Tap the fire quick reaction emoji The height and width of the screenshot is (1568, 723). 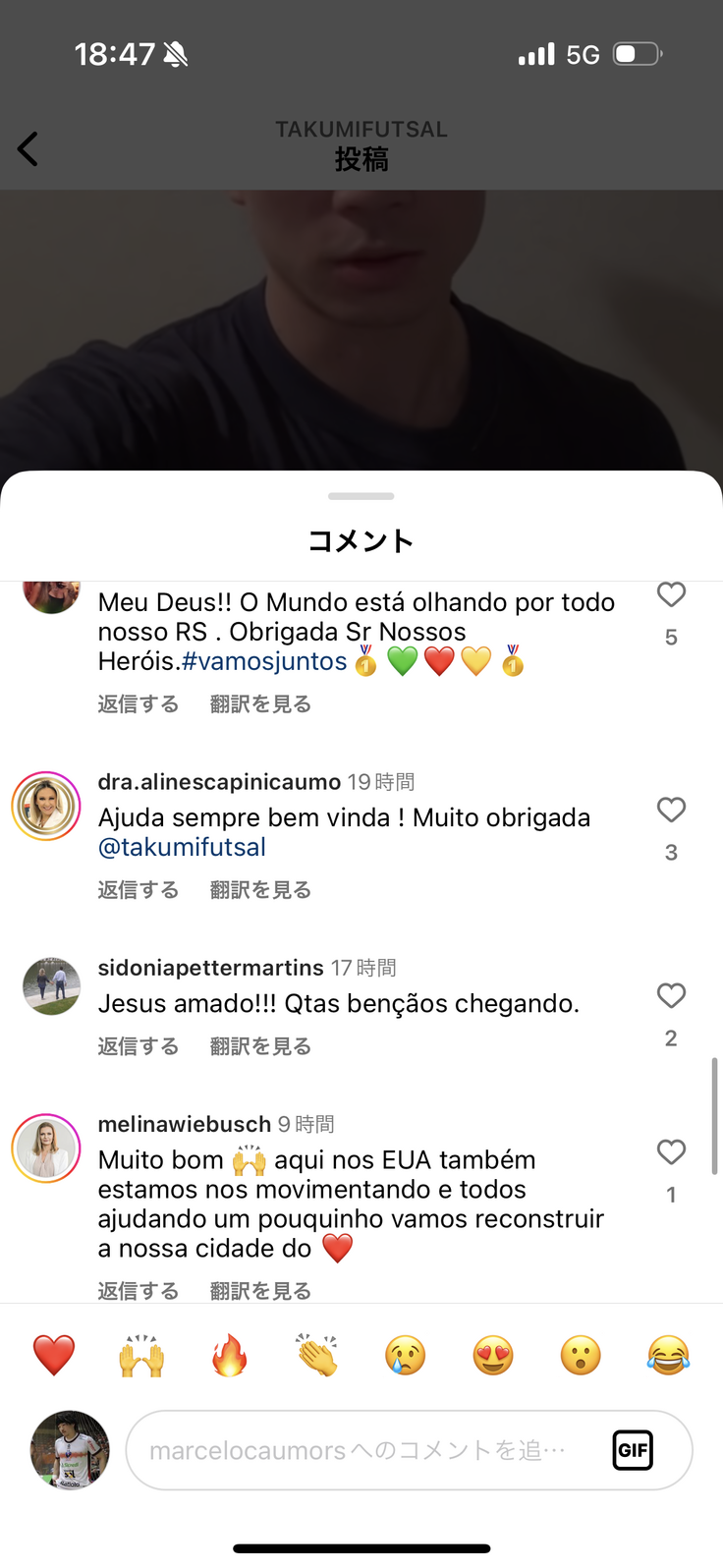(x=230, y=1356)
